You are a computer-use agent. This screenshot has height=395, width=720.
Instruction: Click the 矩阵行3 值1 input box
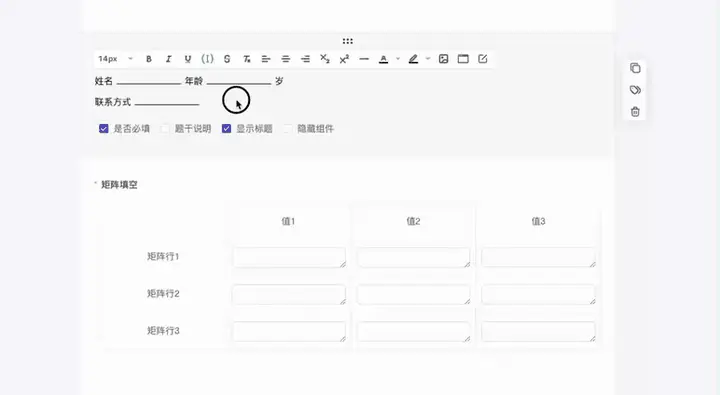pos(289,332)
